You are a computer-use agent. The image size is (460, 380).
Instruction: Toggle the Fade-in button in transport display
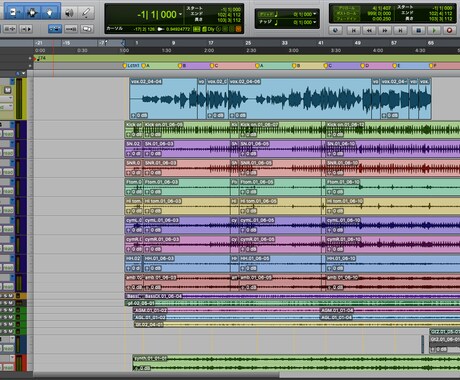347,19
